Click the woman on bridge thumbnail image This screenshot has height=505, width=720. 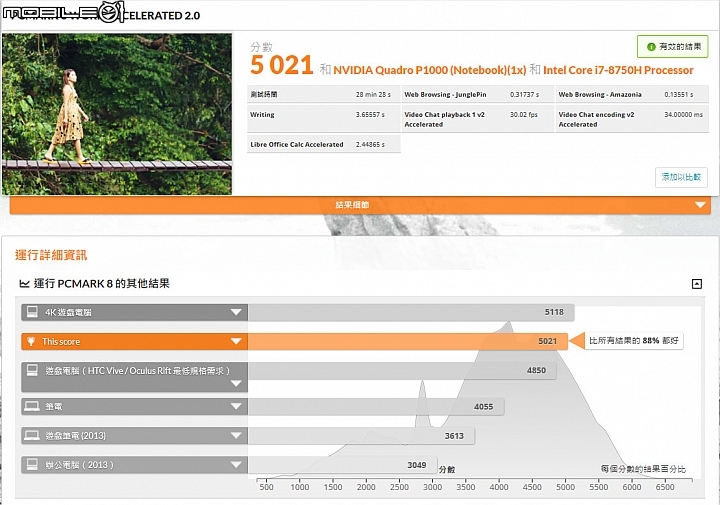click(117, 114)
